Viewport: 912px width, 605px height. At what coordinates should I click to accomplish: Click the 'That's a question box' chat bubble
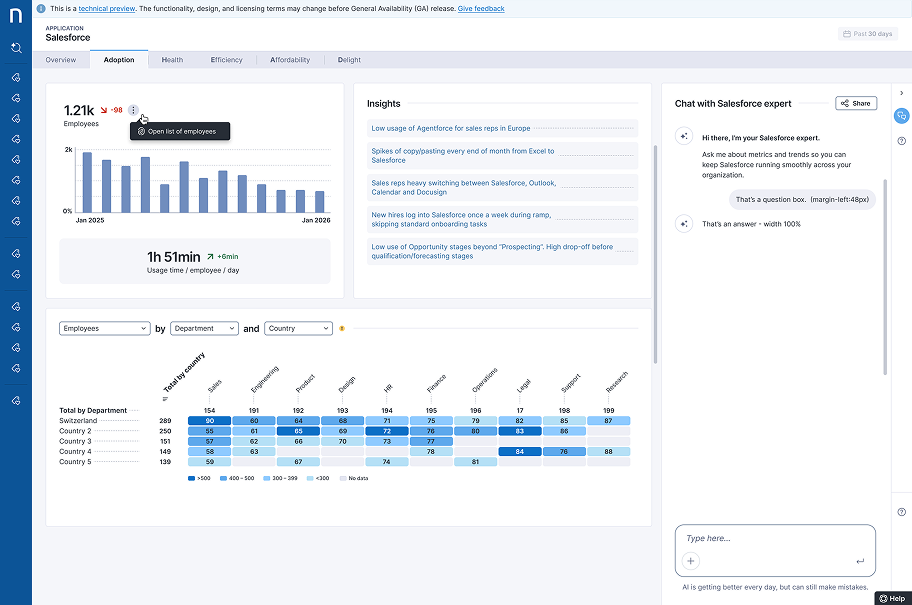point(802,200)
